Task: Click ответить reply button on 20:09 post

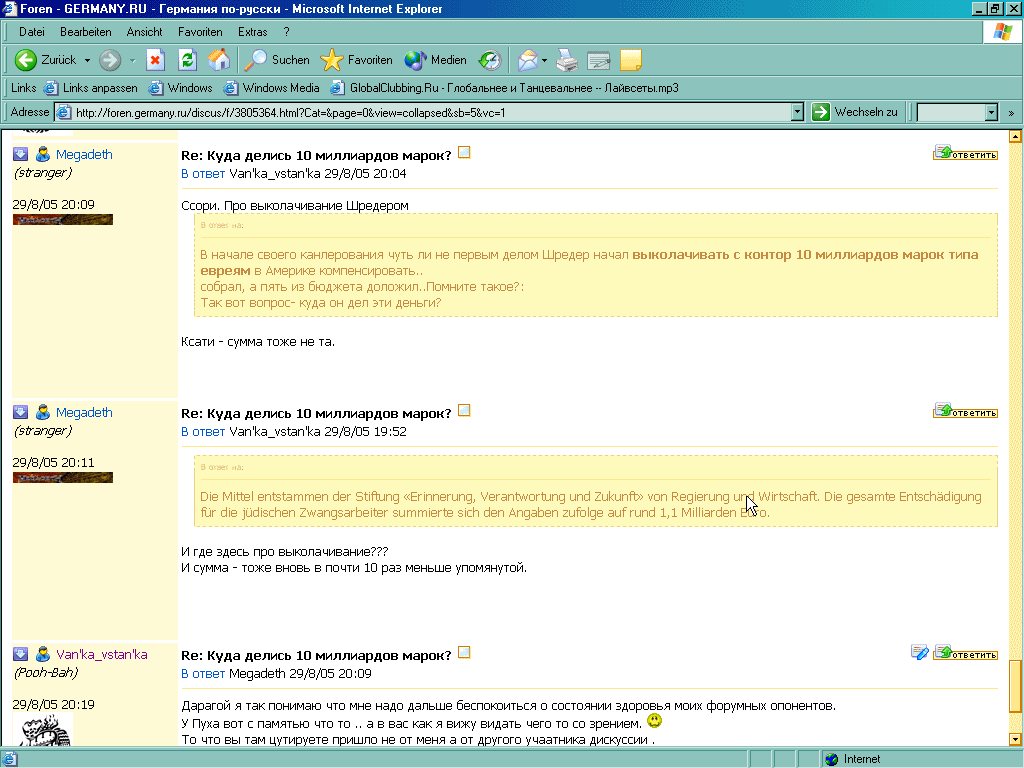Action: coord(965,153)
